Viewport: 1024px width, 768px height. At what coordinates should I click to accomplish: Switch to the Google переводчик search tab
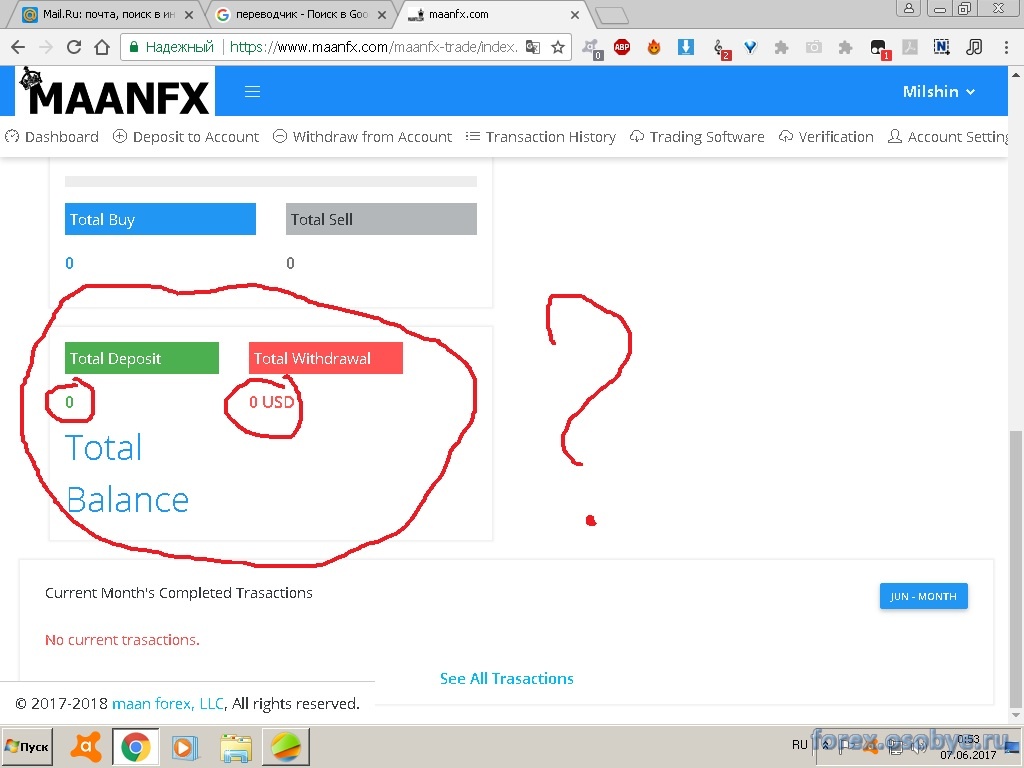pos(301,14)
